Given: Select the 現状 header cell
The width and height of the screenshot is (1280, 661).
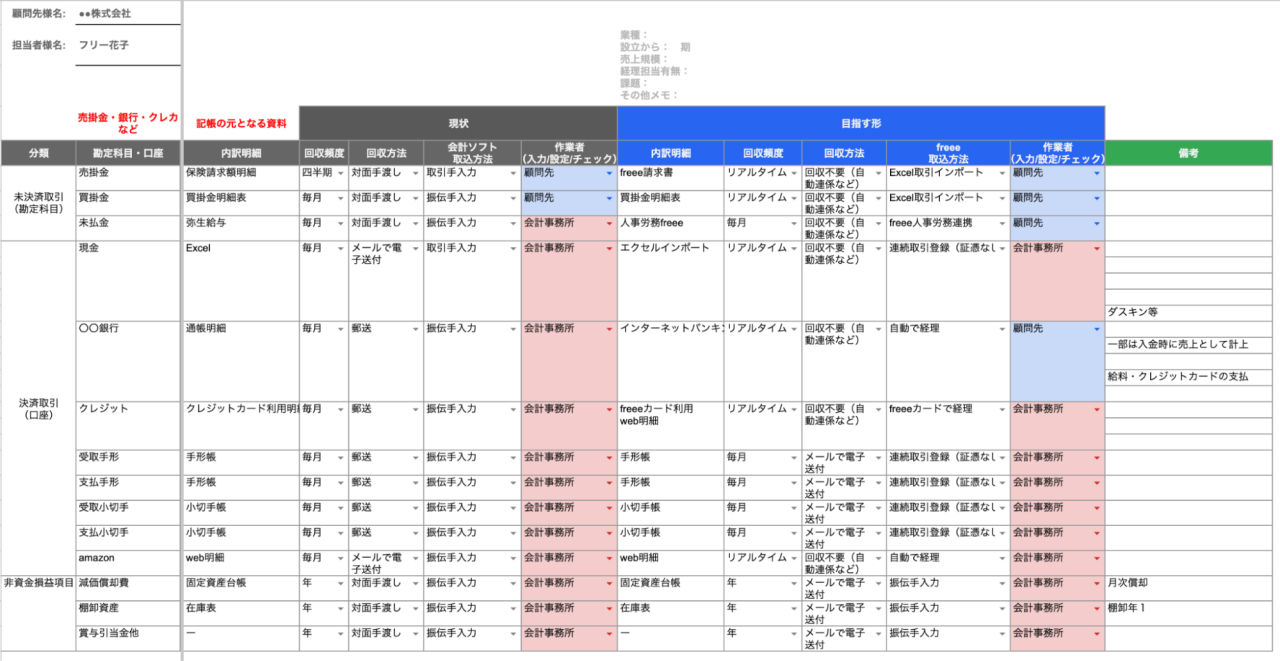Looking at the screenshot, I should coord(458,123).
